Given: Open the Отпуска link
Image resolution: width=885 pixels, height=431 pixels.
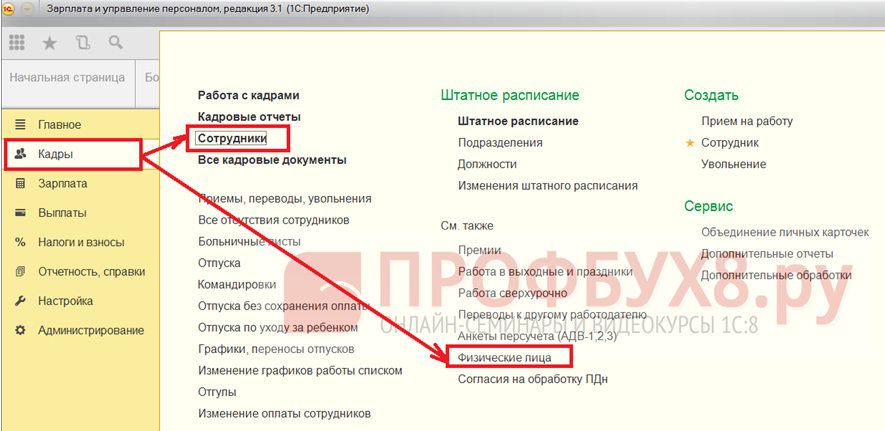Looking at the screenshot, I should (219, 263).
